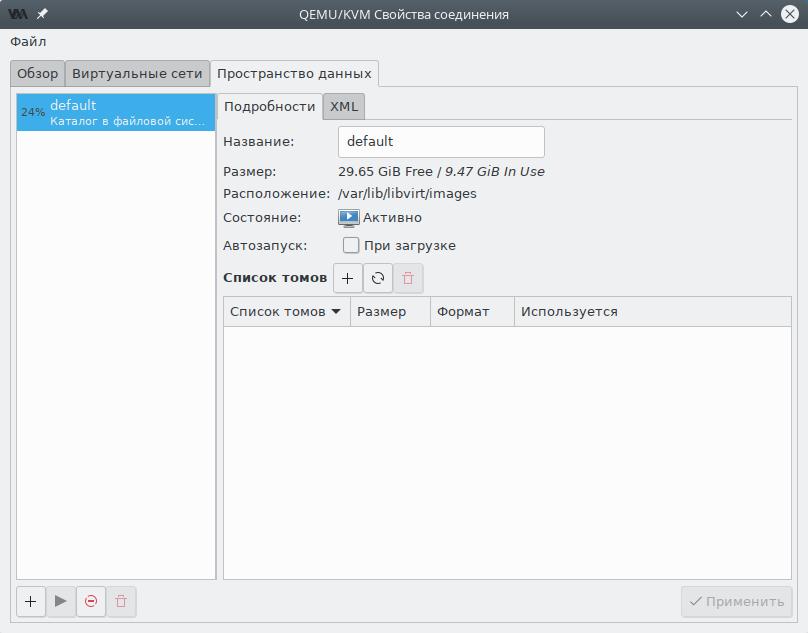Refresh the volume list

click(378, 279)
